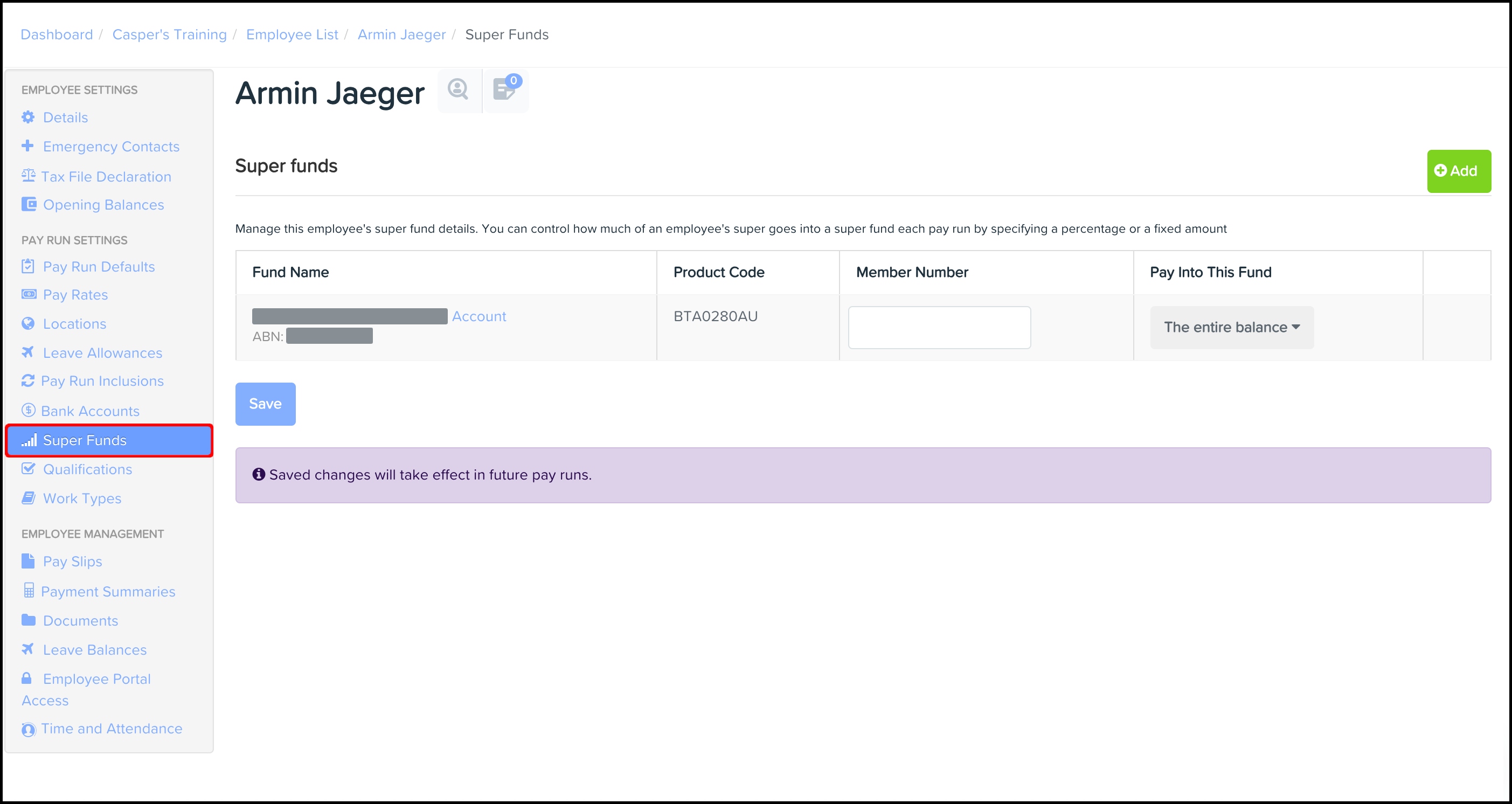Open the fund Account link
The image size is (1512, 804).
click(x=478, y=316)
